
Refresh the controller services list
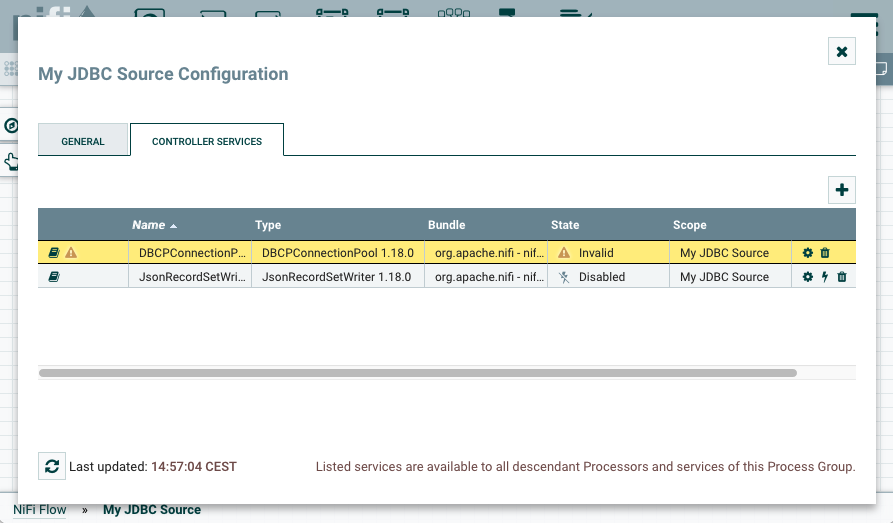point(51,466)
